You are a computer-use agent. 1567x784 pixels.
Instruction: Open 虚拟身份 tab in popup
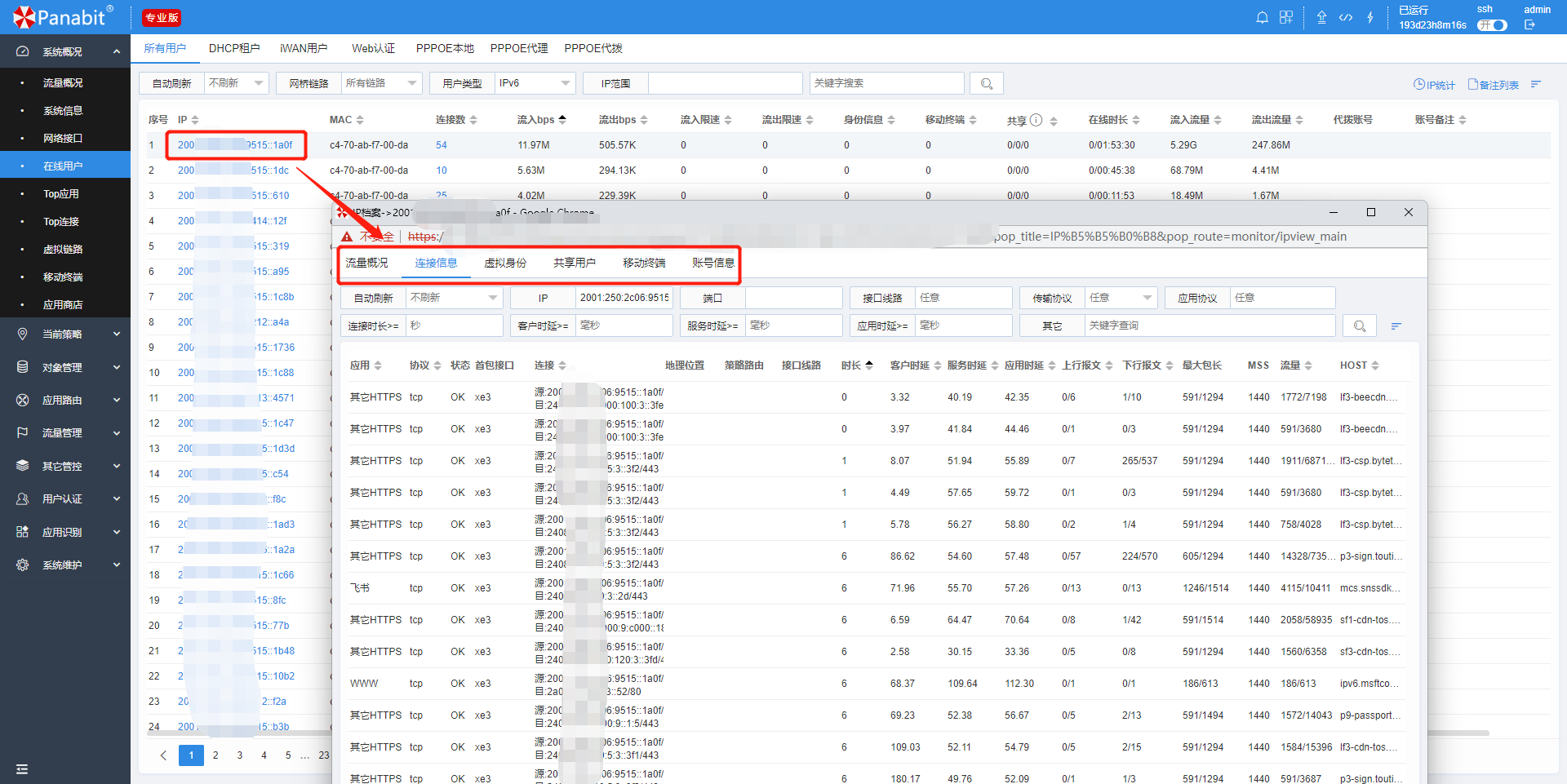pyautogui.click(x=505, y=263)
